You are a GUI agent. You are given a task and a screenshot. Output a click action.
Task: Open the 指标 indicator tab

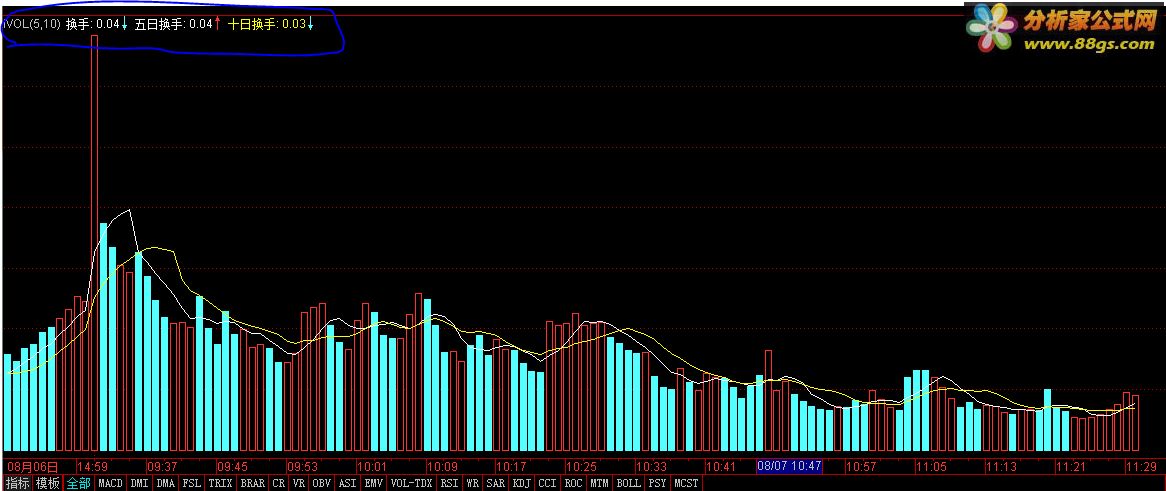[18, 484]
